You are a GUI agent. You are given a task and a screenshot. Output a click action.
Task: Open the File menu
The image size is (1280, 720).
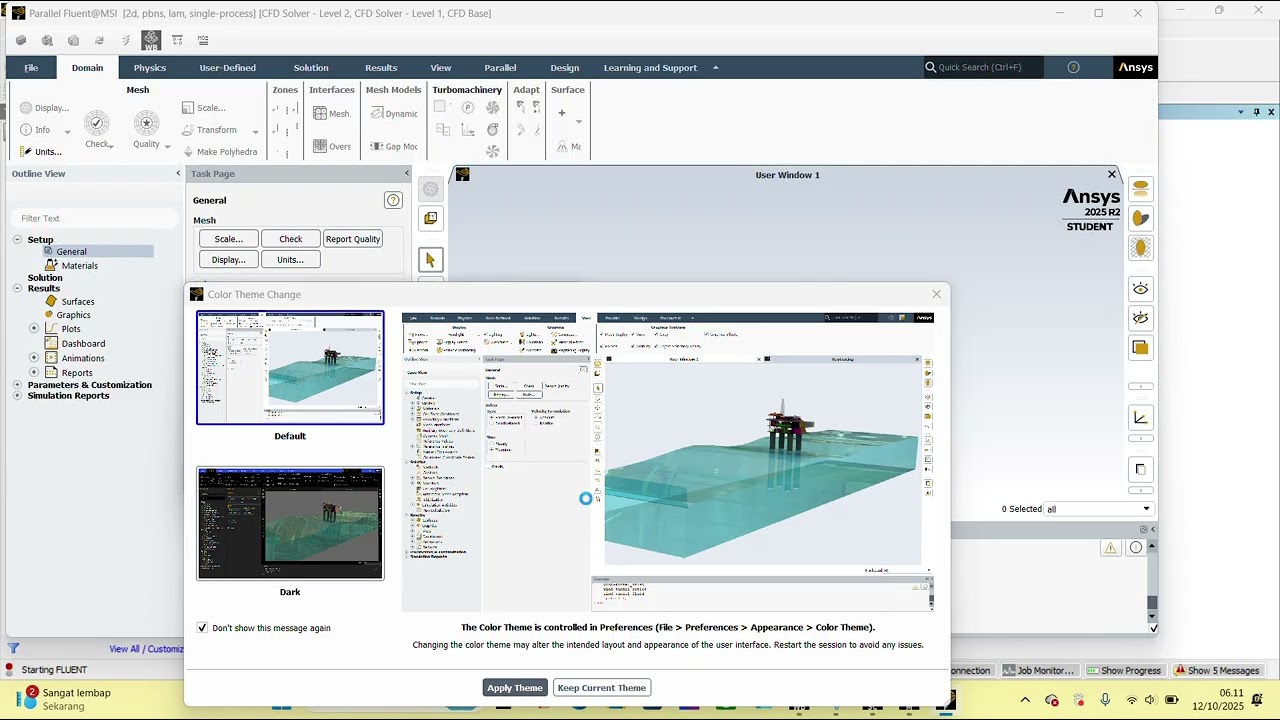coord(31,68)
